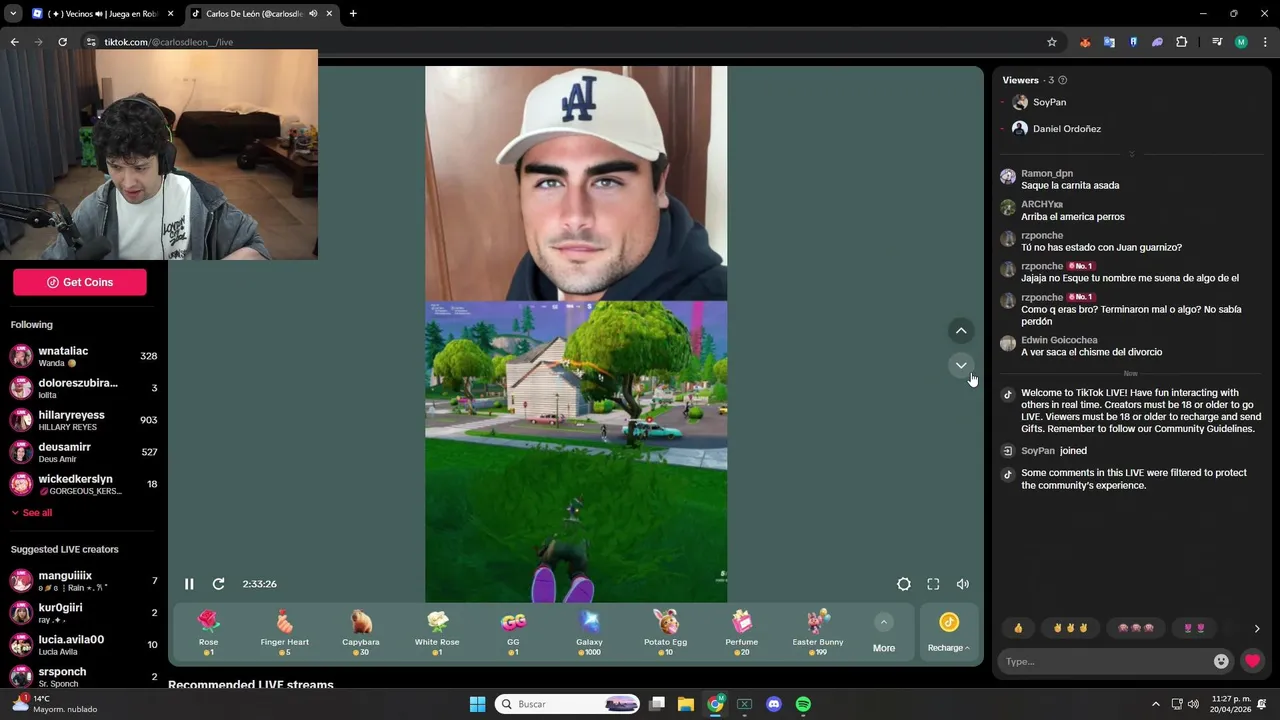Screen dimensions: 1280x720
Task: Mute the live stream volume
Action: tap(963, 584)
